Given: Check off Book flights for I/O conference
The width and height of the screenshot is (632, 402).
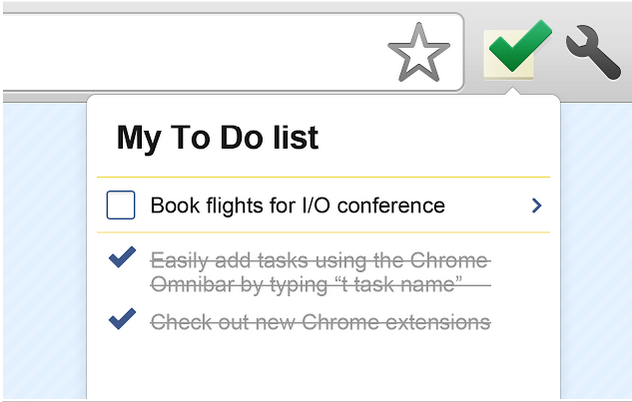Looking at the screenshot, I should coord(121,206).
